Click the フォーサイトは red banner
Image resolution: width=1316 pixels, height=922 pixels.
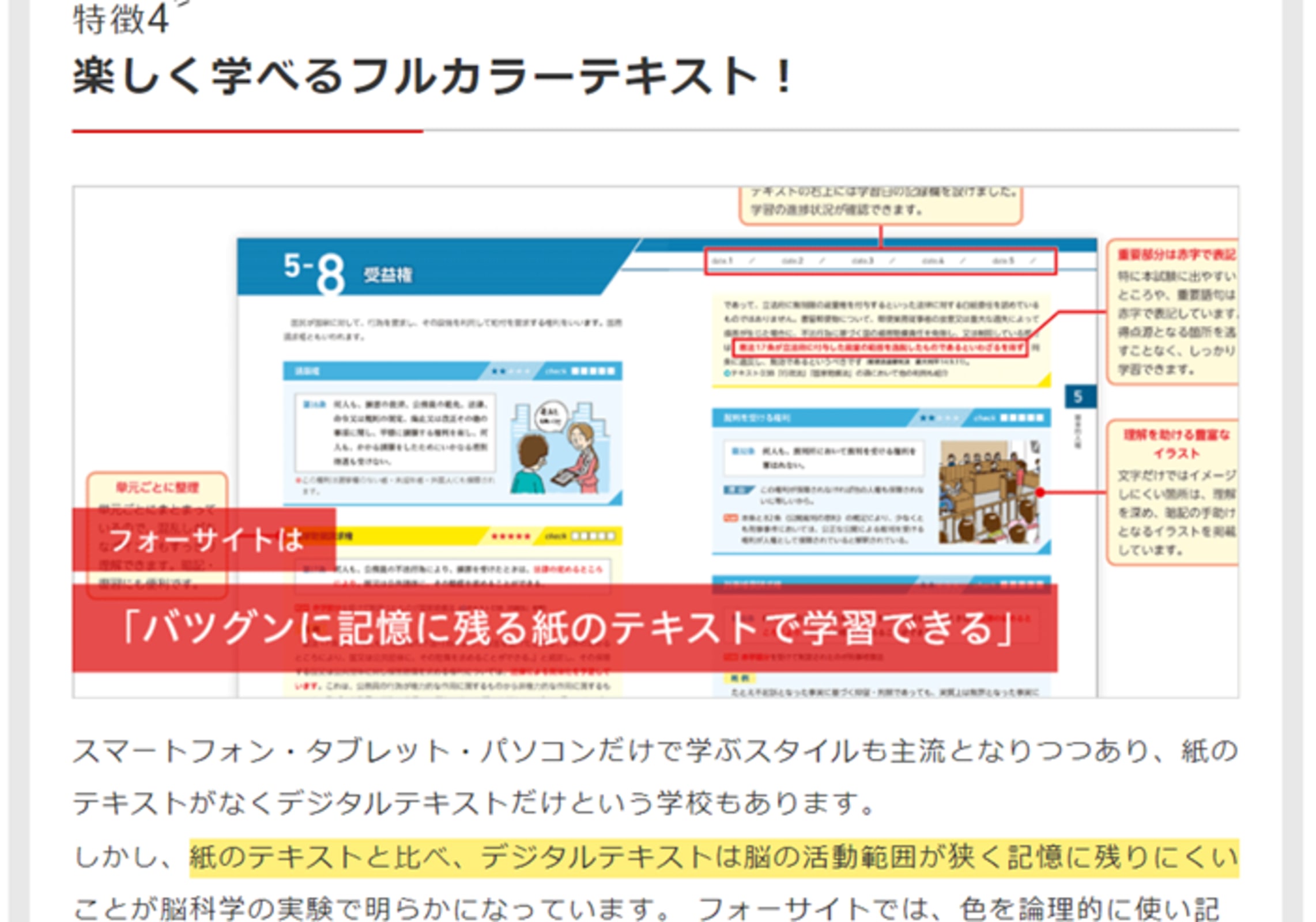coord(204,539)
